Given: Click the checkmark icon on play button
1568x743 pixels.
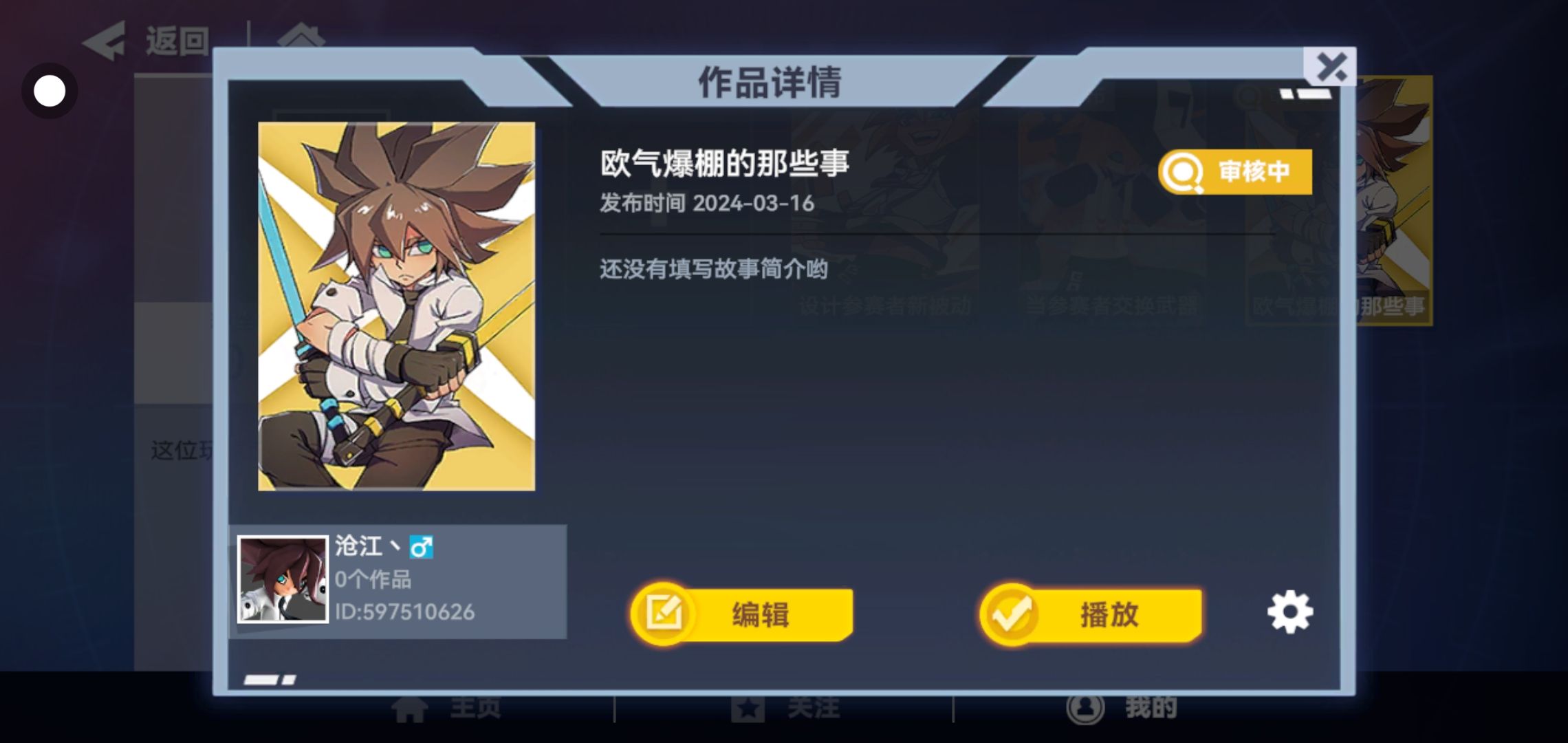Looking at the screenshot, I should (1012, 614).
